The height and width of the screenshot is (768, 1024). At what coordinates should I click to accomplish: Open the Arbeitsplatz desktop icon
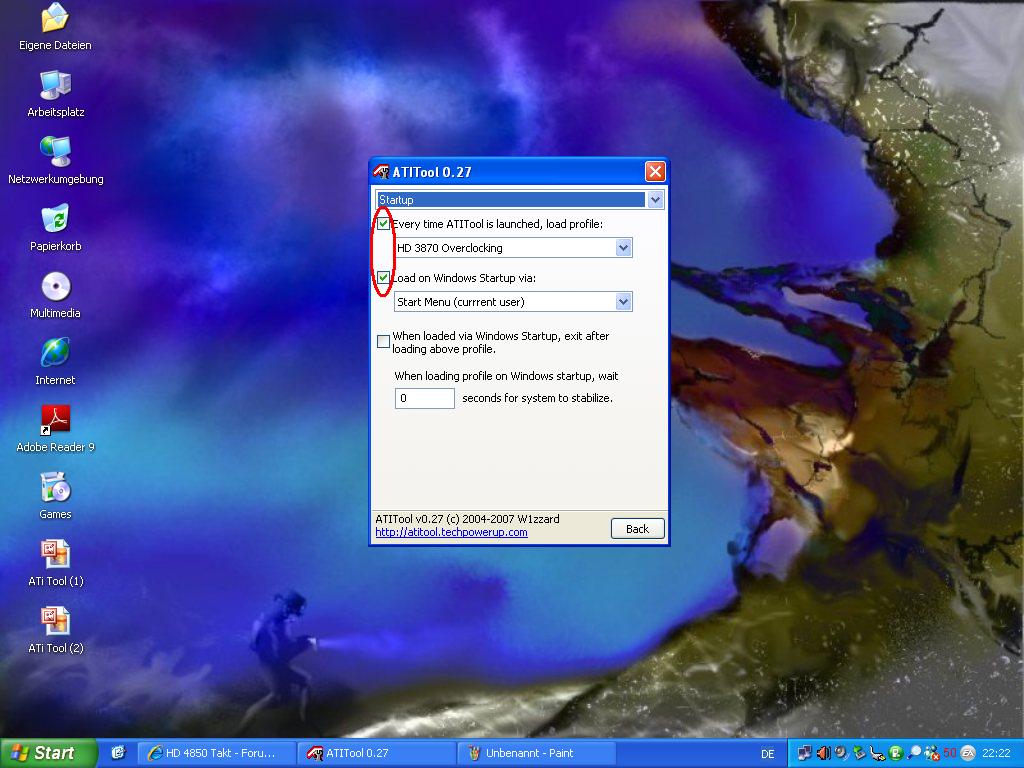[x=56, y=93]
